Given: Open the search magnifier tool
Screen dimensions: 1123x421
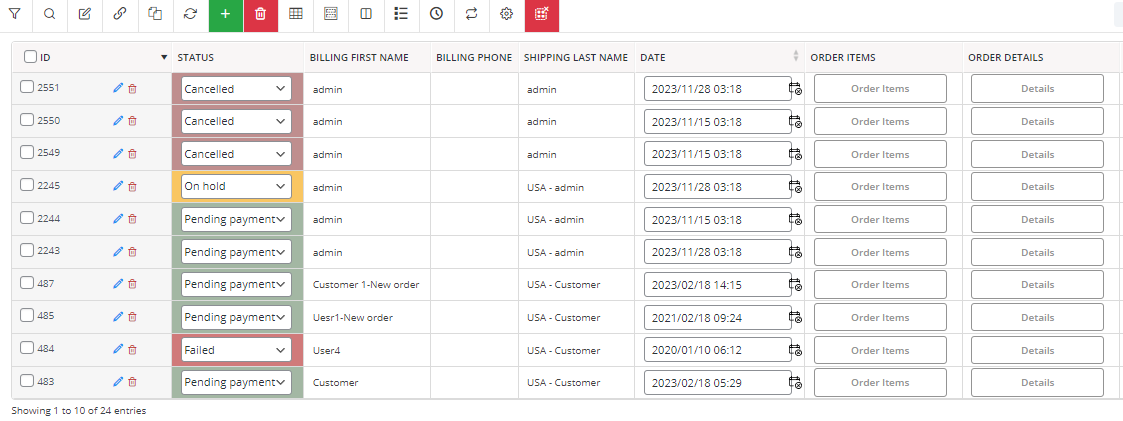Looking at the screenshot, I should point(49,14).
